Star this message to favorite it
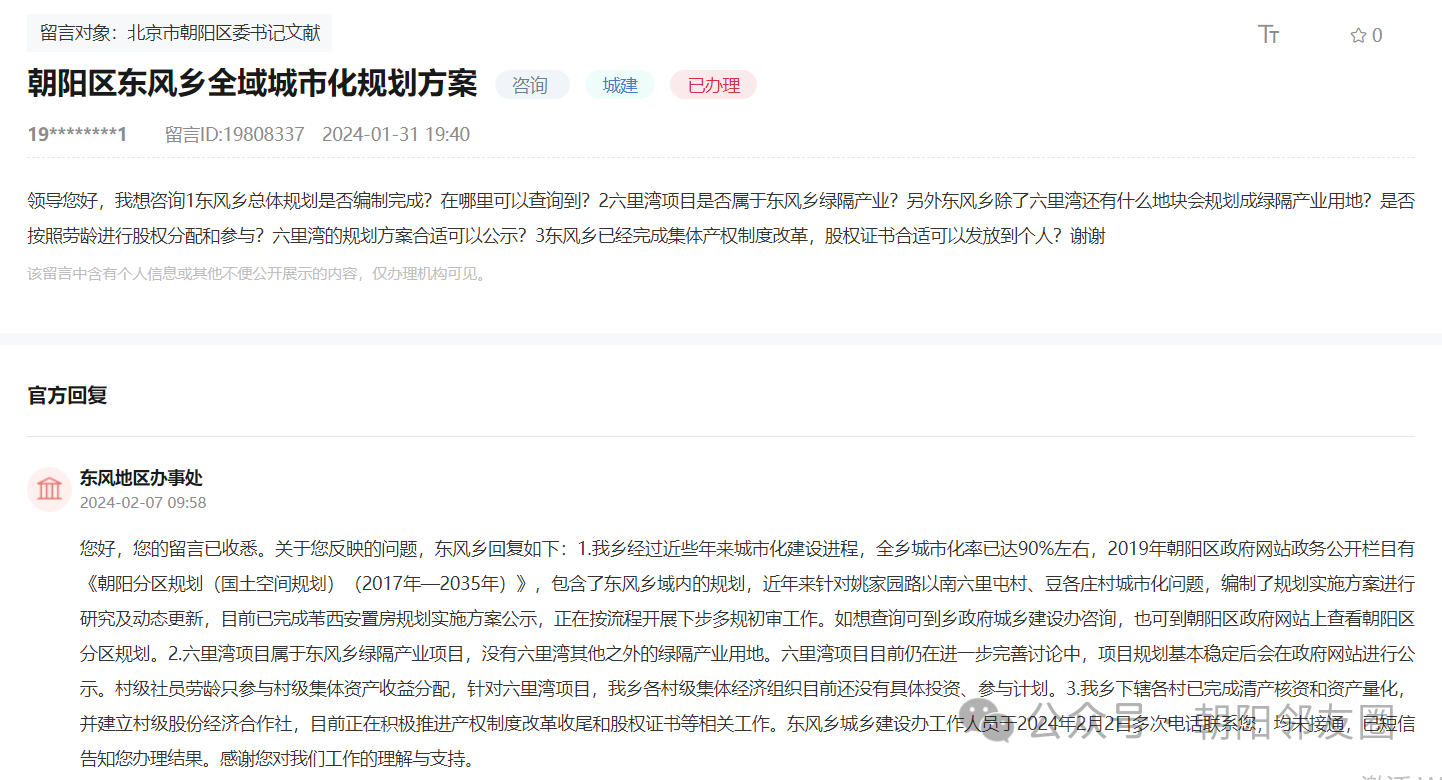Image resolution: width=1442 pixels, height=780 pixels. coord(1358,36)
